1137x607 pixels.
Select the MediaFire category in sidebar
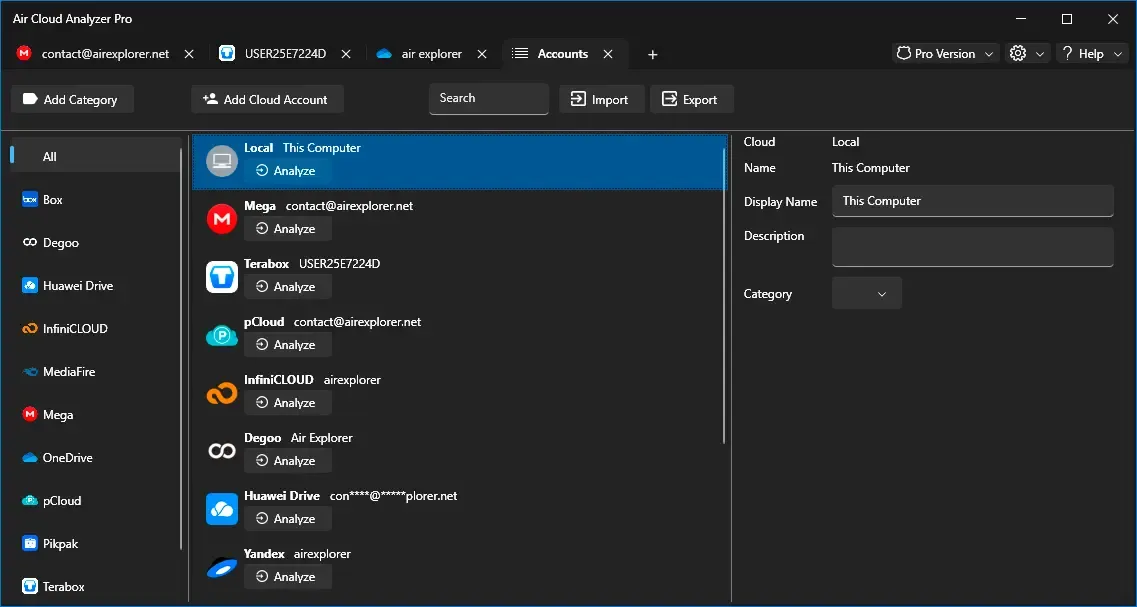pyautogui.click(x=96, y=372)
